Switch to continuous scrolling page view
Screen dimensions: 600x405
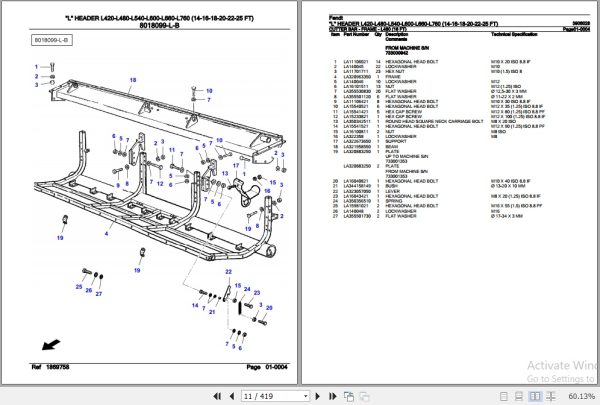tap(519, 396)
